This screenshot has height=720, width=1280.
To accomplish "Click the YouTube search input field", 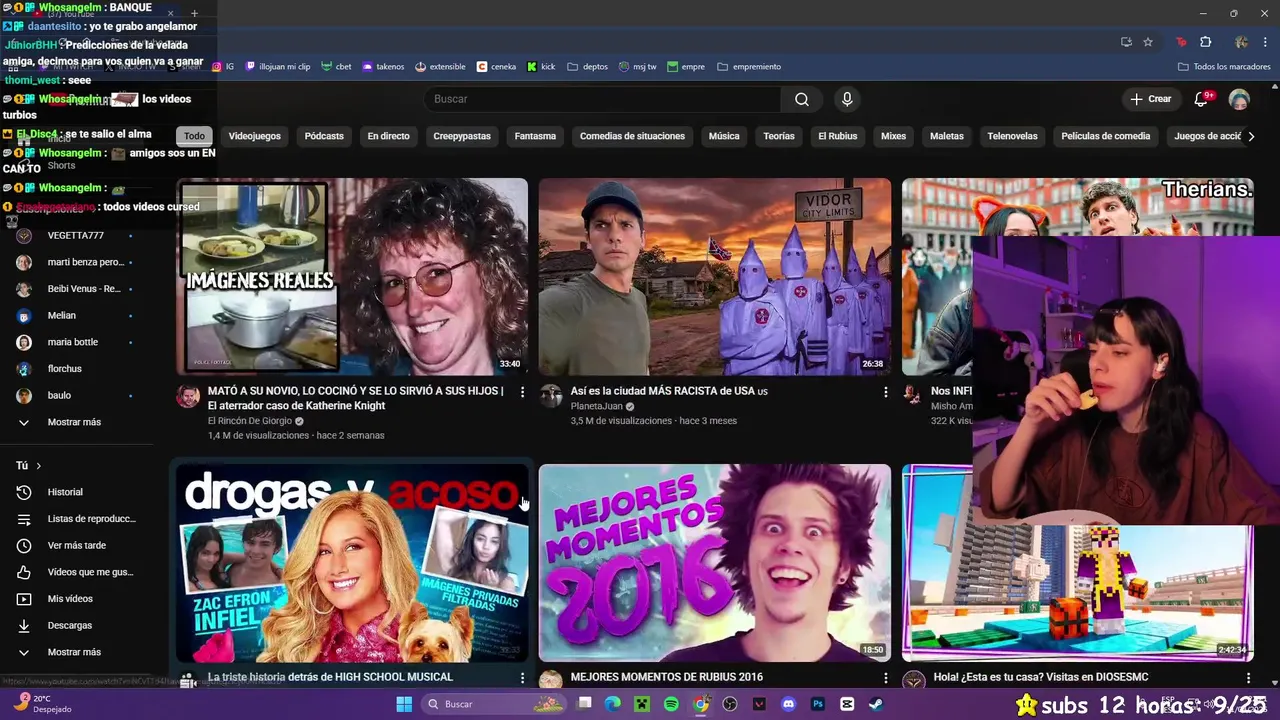I will tap(603, 99).
